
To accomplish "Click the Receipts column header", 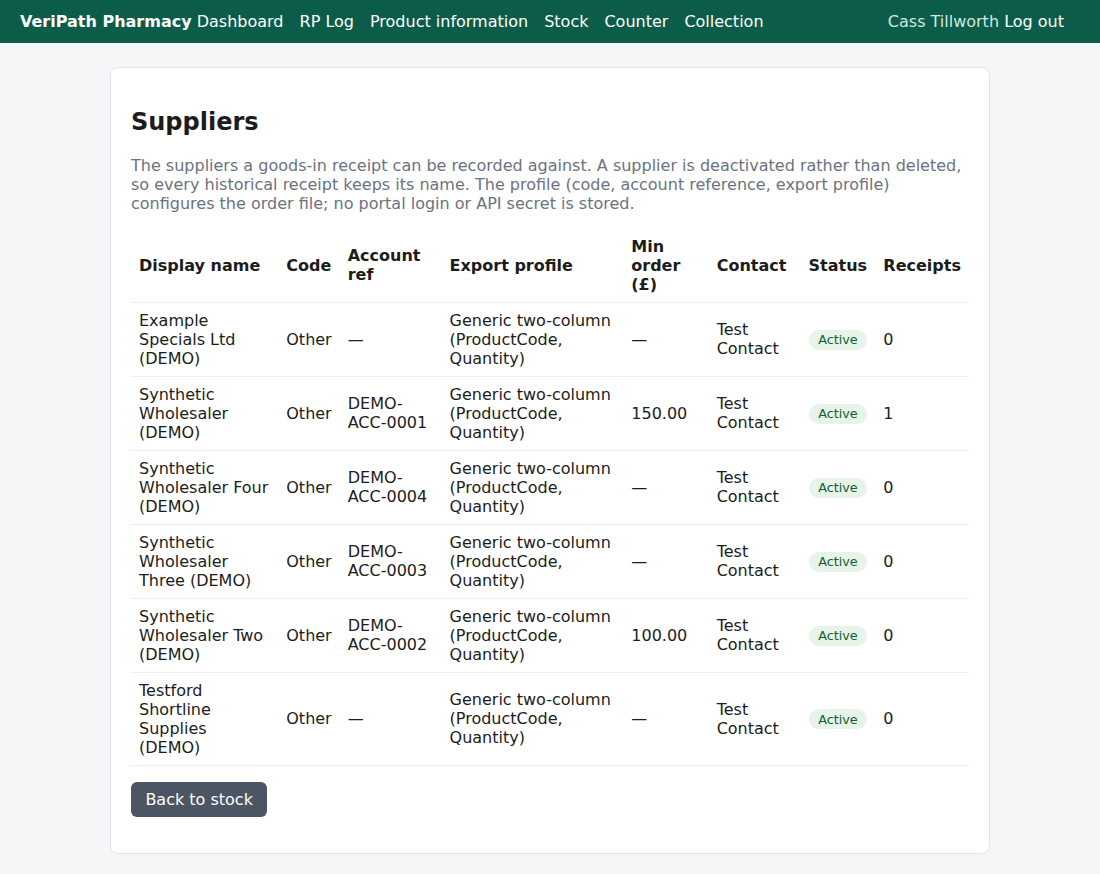I will coord(922,265).
